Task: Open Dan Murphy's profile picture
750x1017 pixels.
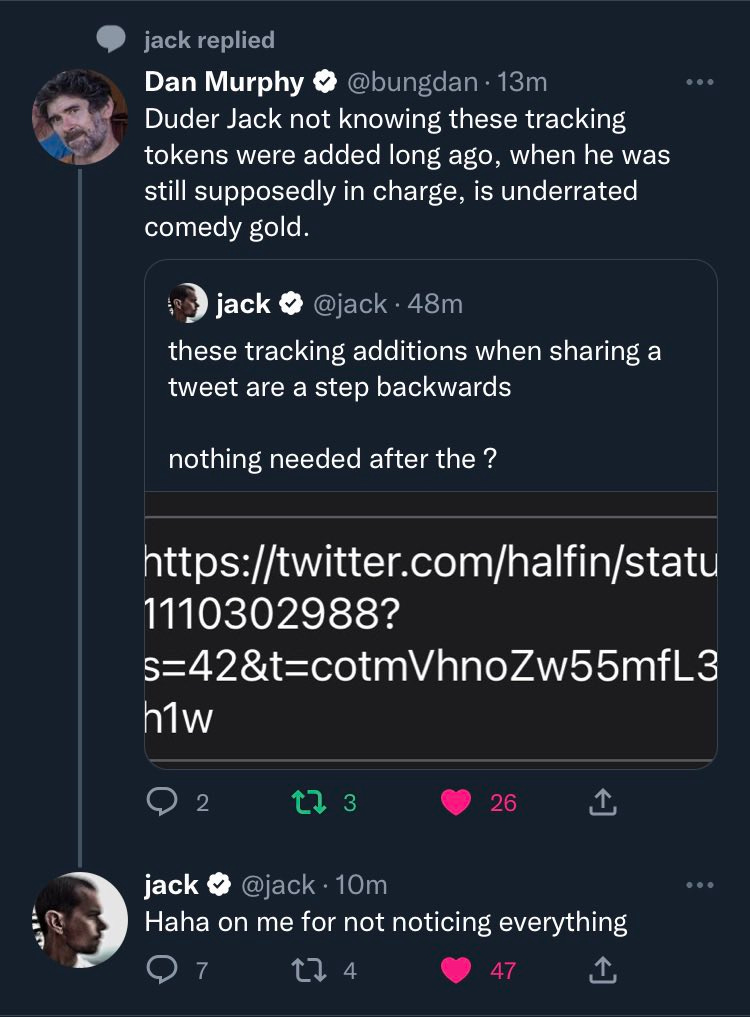Action: coord(81,116)
